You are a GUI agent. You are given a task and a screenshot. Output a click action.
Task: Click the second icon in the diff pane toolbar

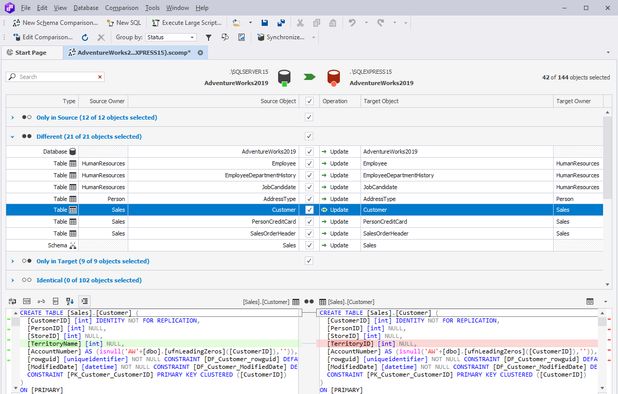point(27,301)
